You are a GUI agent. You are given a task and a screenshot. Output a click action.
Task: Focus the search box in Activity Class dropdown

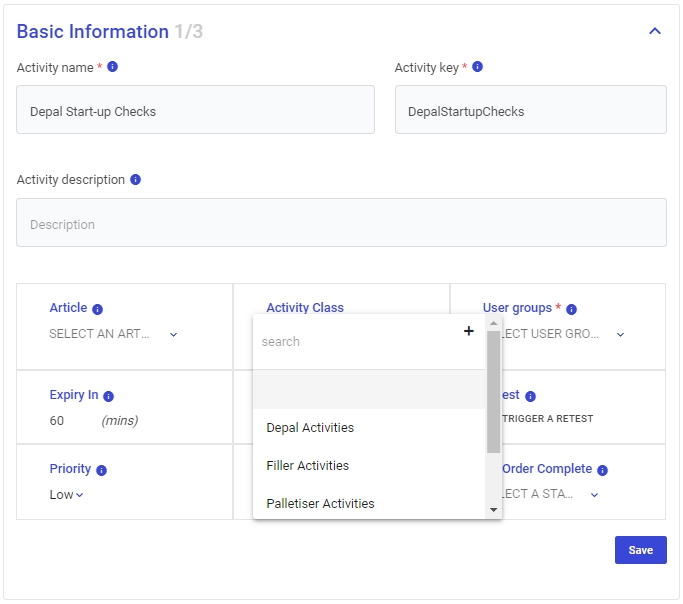click(x=355, y=342)
